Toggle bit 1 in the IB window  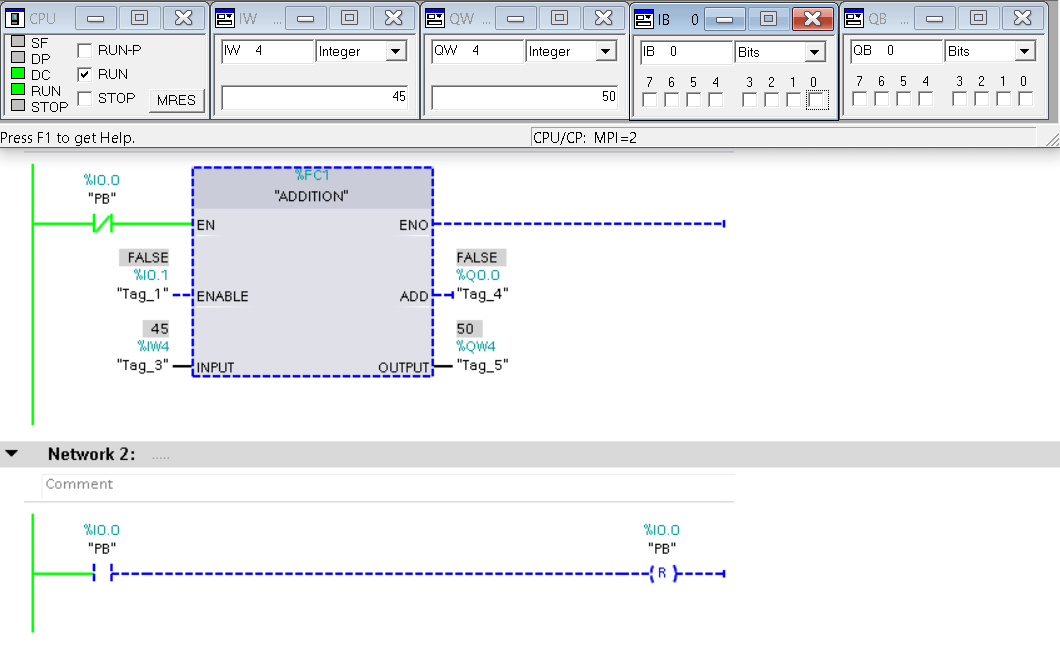tap(794, 100)
